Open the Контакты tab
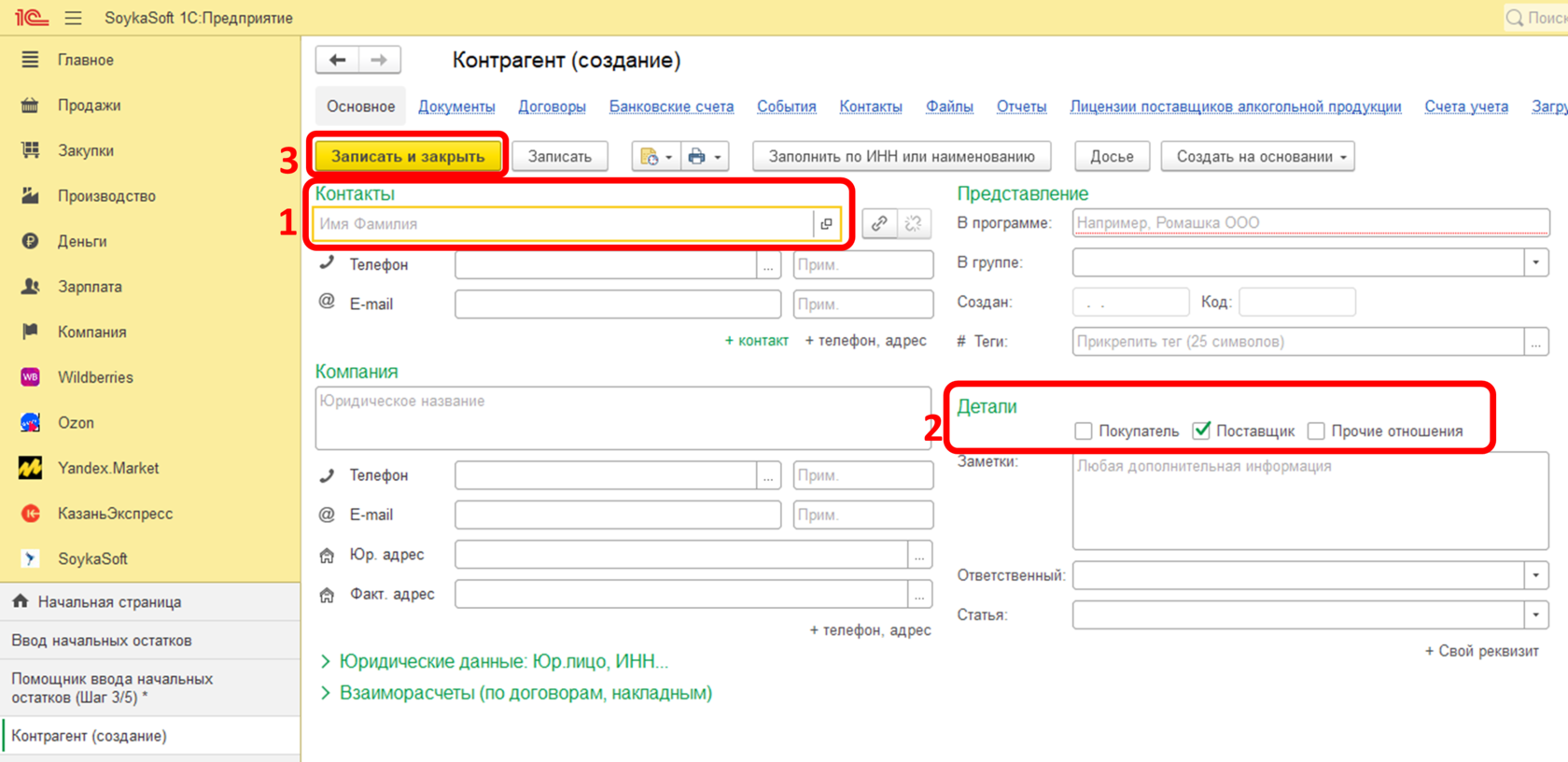Screen dimensions: 1568x762 (x=871, y=106)
